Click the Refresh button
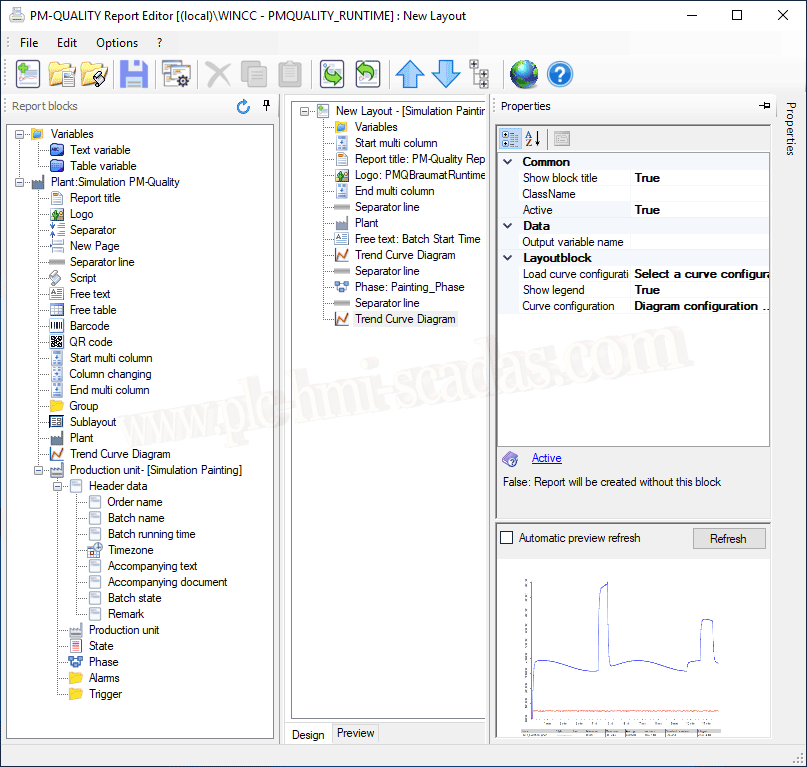The width and height of the screenshot is (807, 767). (728, 538)
